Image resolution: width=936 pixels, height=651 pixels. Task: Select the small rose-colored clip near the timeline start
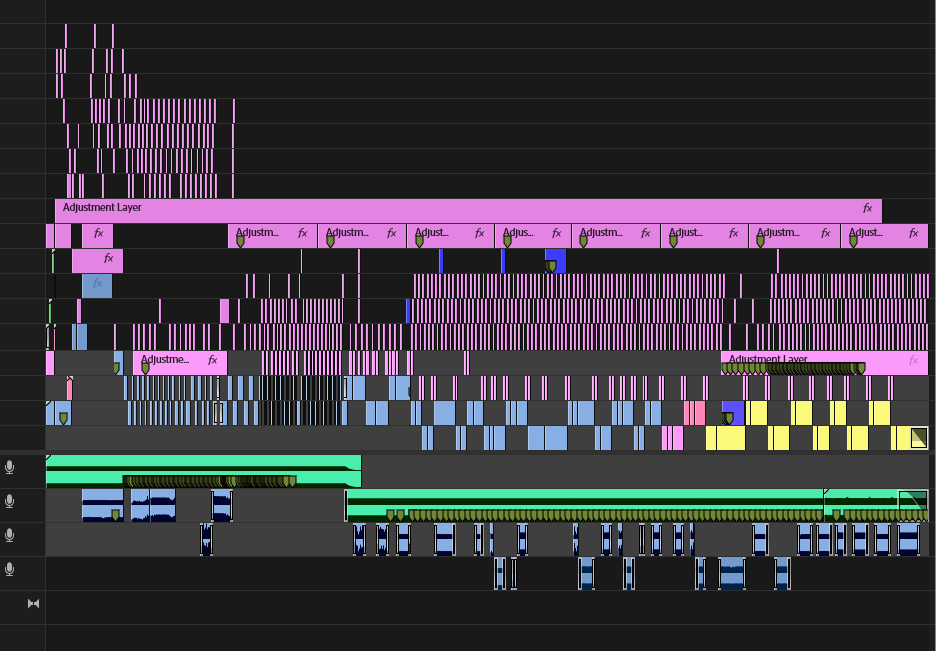[70, 388]
